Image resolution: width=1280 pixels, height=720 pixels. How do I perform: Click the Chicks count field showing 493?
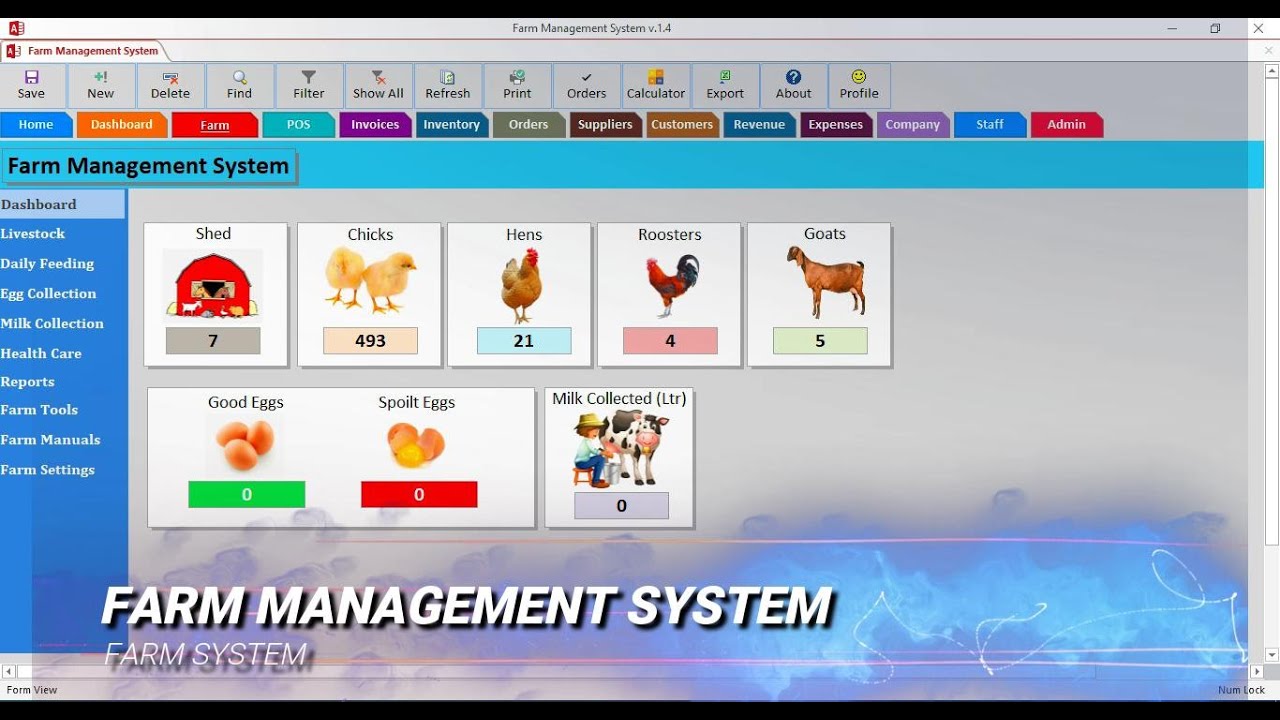[370, 341]
